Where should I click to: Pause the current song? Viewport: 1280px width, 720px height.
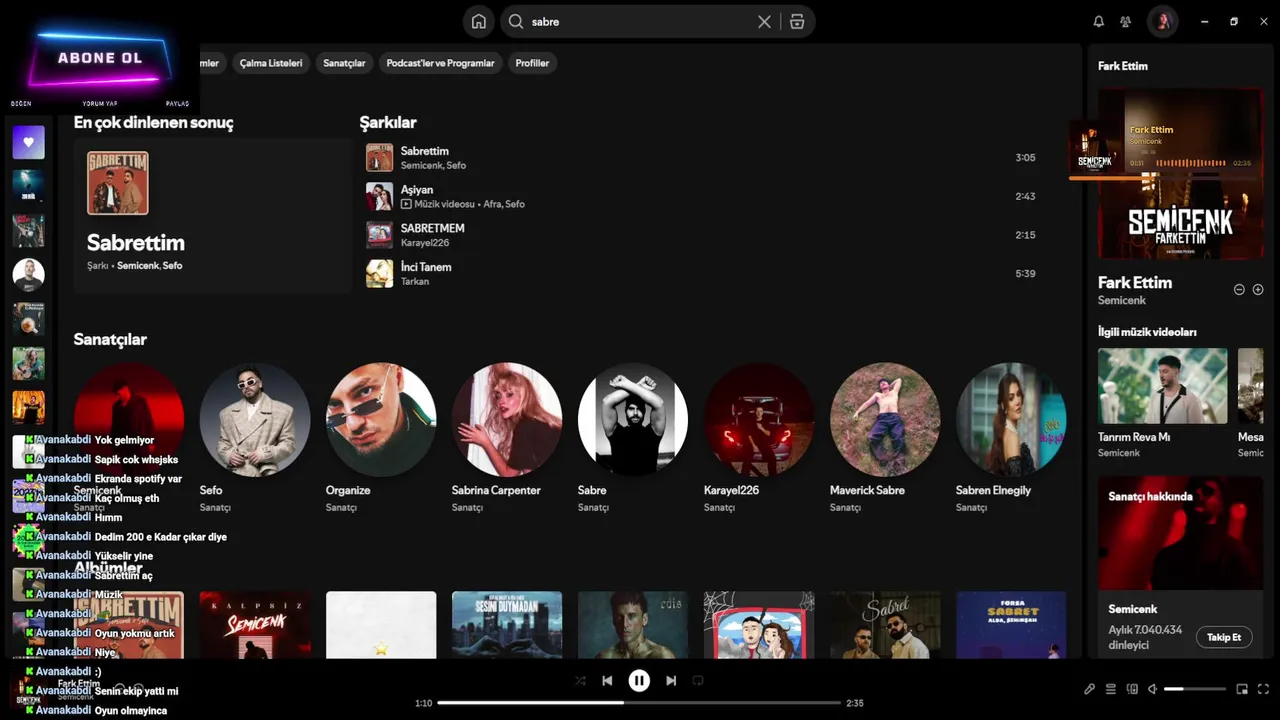(639, 681)
